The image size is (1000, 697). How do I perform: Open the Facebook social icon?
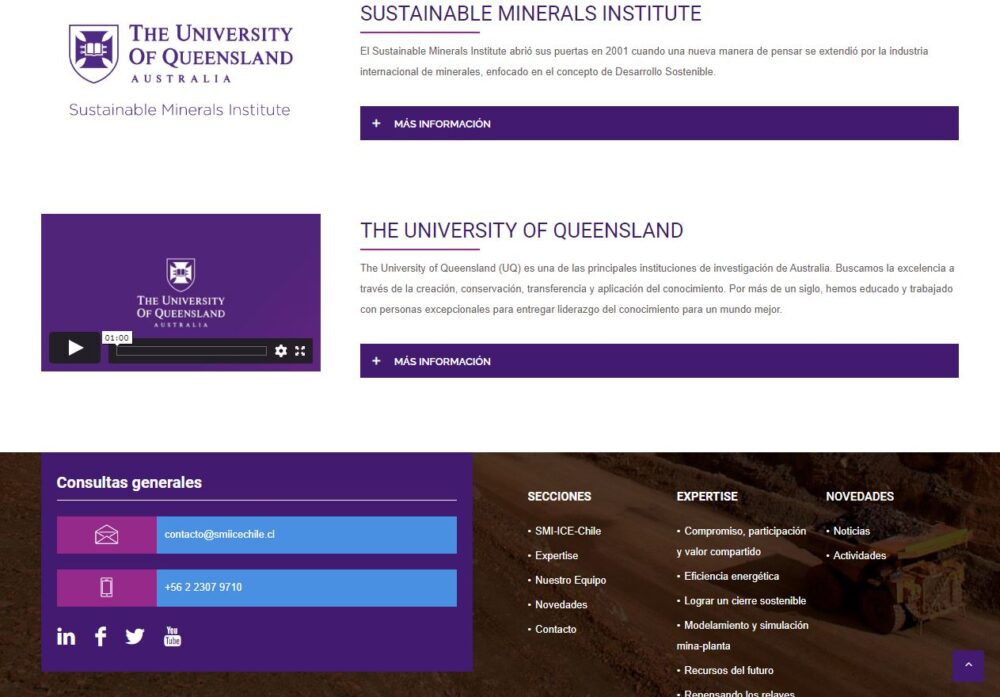click(x=100, y=637)
